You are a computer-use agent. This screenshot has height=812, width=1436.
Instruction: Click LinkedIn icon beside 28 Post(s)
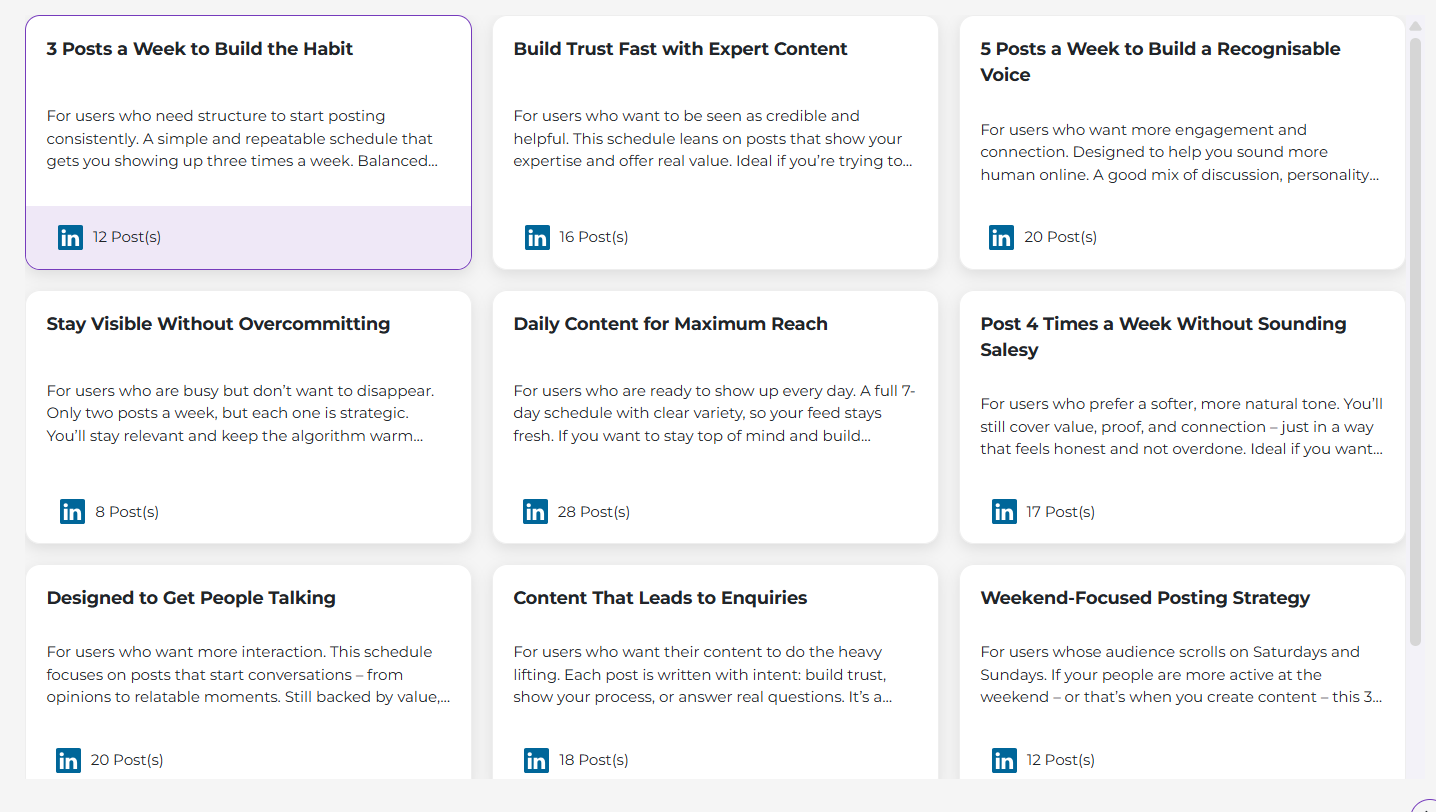(535, 511)
